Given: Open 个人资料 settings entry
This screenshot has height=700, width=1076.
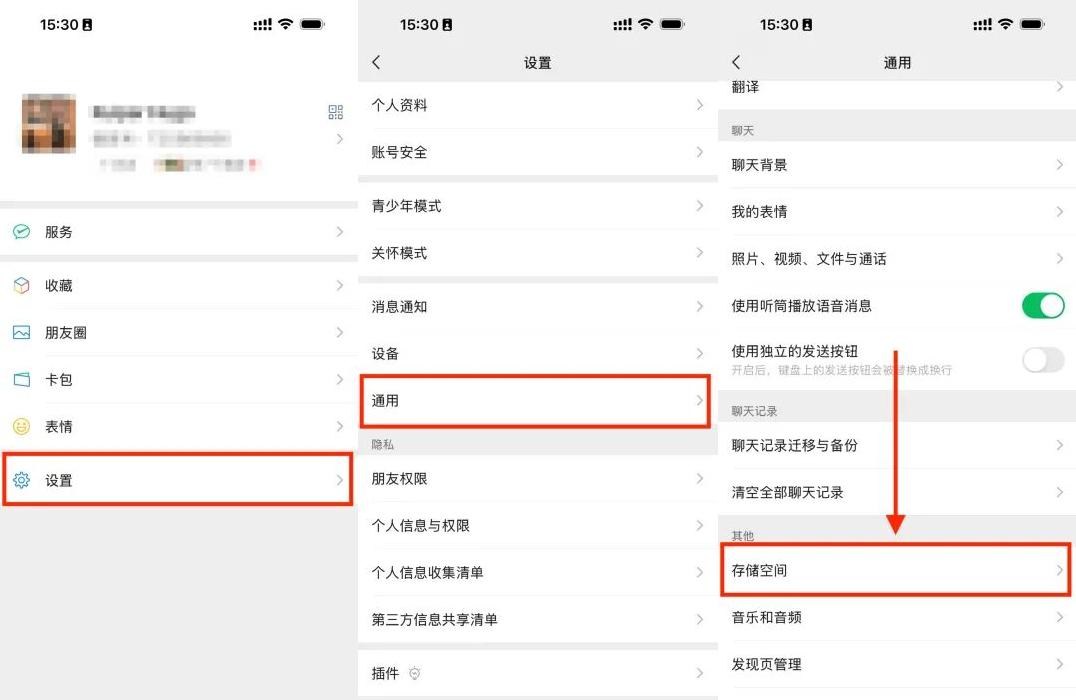Looking at the screenshot, I should [538, 105].
